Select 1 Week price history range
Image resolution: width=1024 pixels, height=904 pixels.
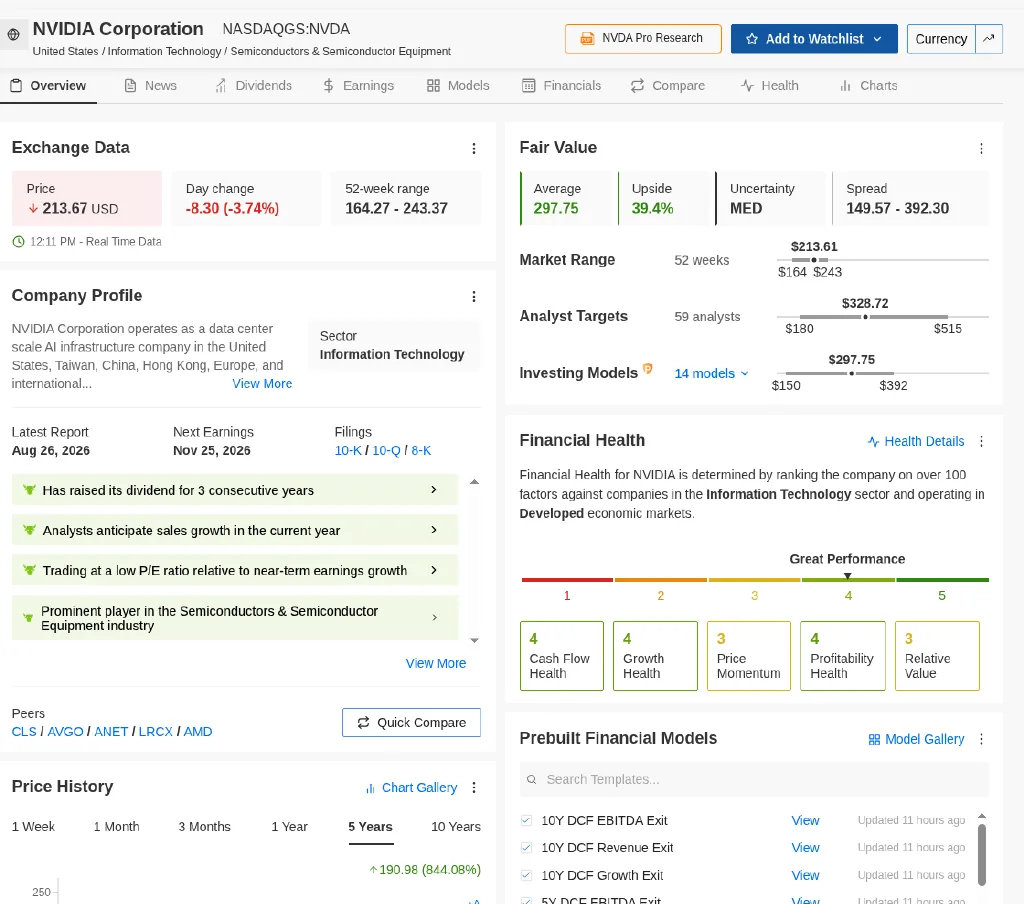pos(33,826)
